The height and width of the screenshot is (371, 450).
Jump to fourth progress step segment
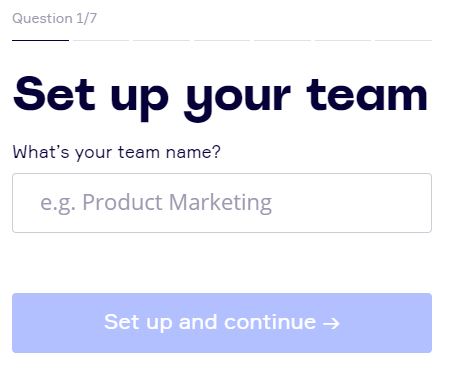pyautogui.click(x=222, y=40)
